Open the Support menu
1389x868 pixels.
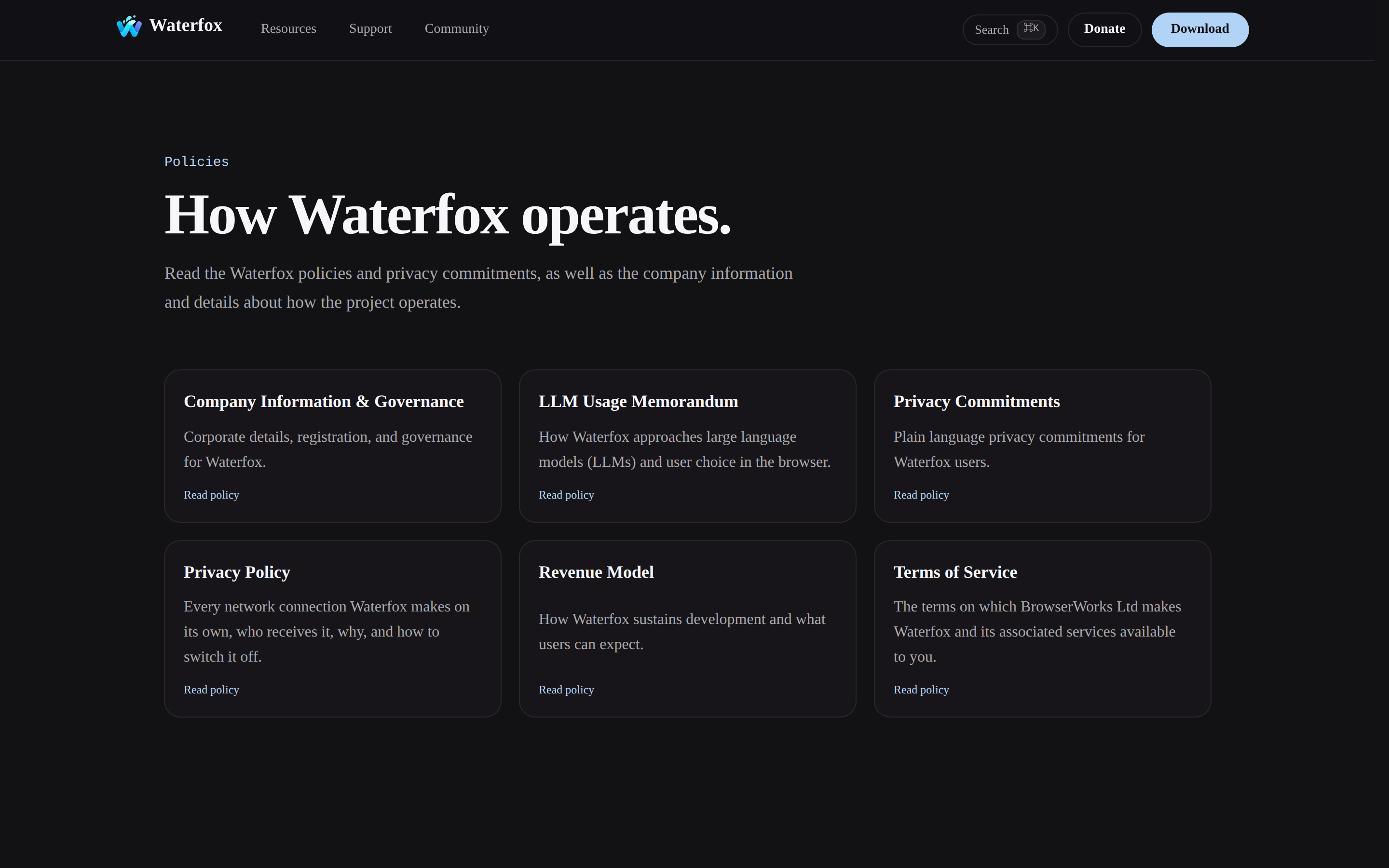[x=370, y=29]
